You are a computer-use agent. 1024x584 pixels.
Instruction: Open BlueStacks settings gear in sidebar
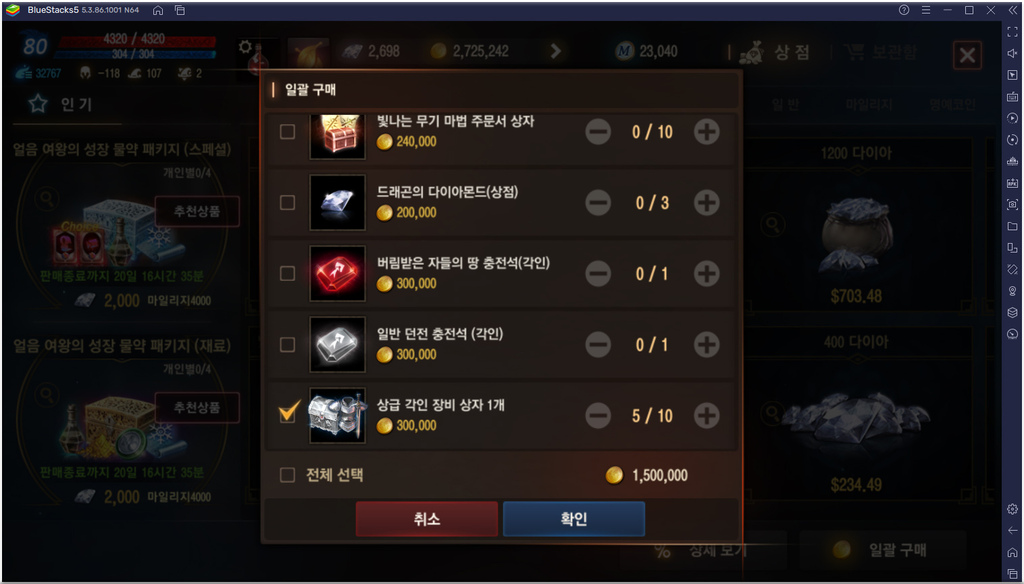click(1012, 508)
